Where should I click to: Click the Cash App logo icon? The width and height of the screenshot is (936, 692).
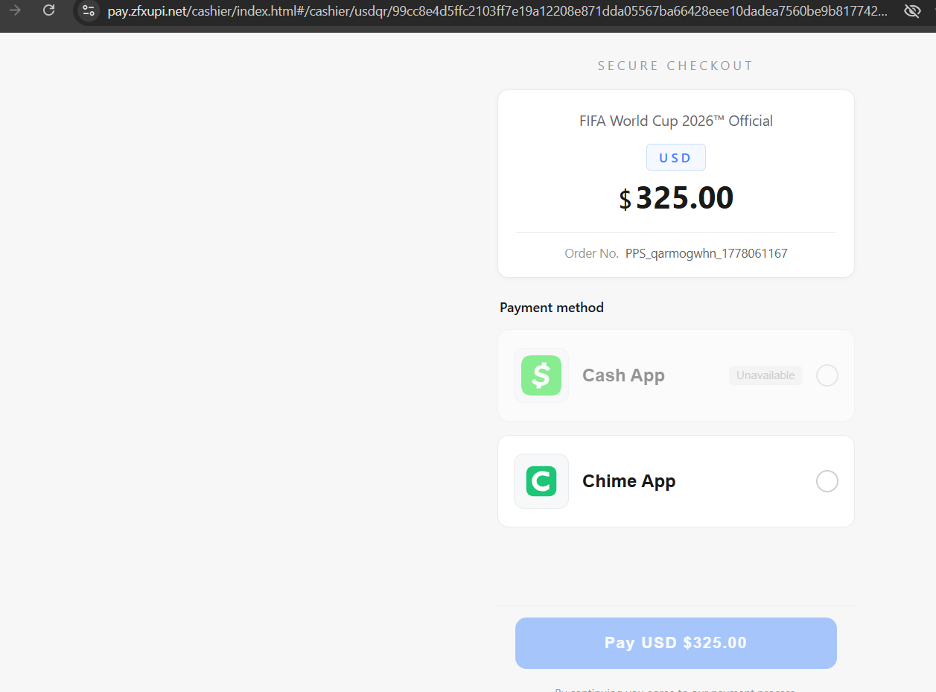coord(541,376)
